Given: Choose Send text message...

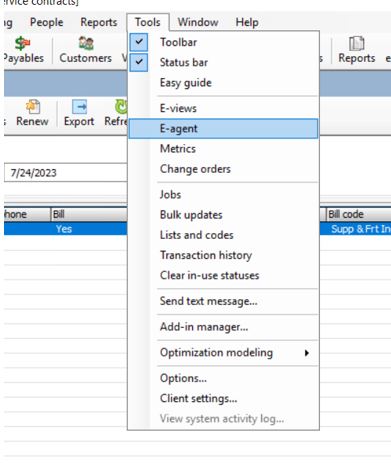Looking at the screenshot, I should point(223,301).
